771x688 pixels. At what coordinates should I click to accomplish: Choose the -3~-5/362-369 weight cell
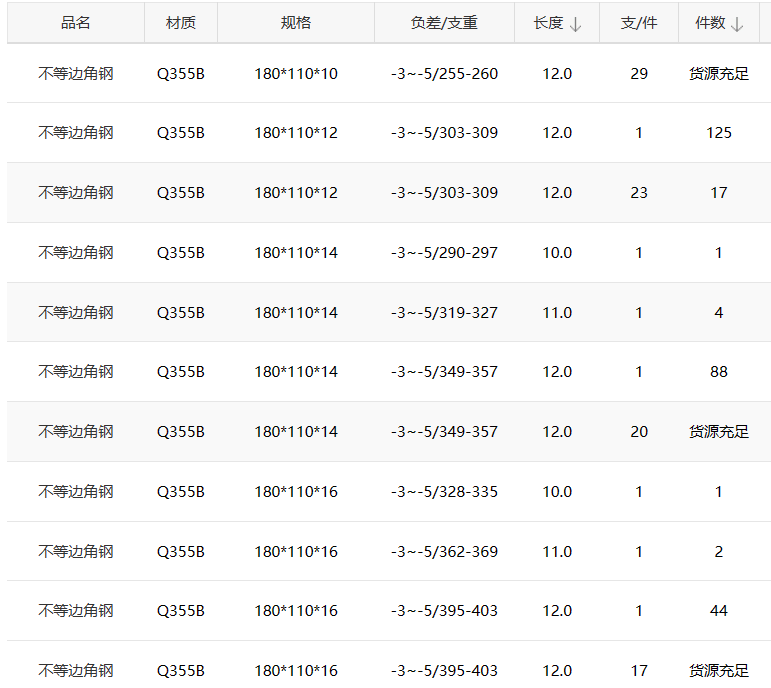pyautogui.click(x=444, y=552)
